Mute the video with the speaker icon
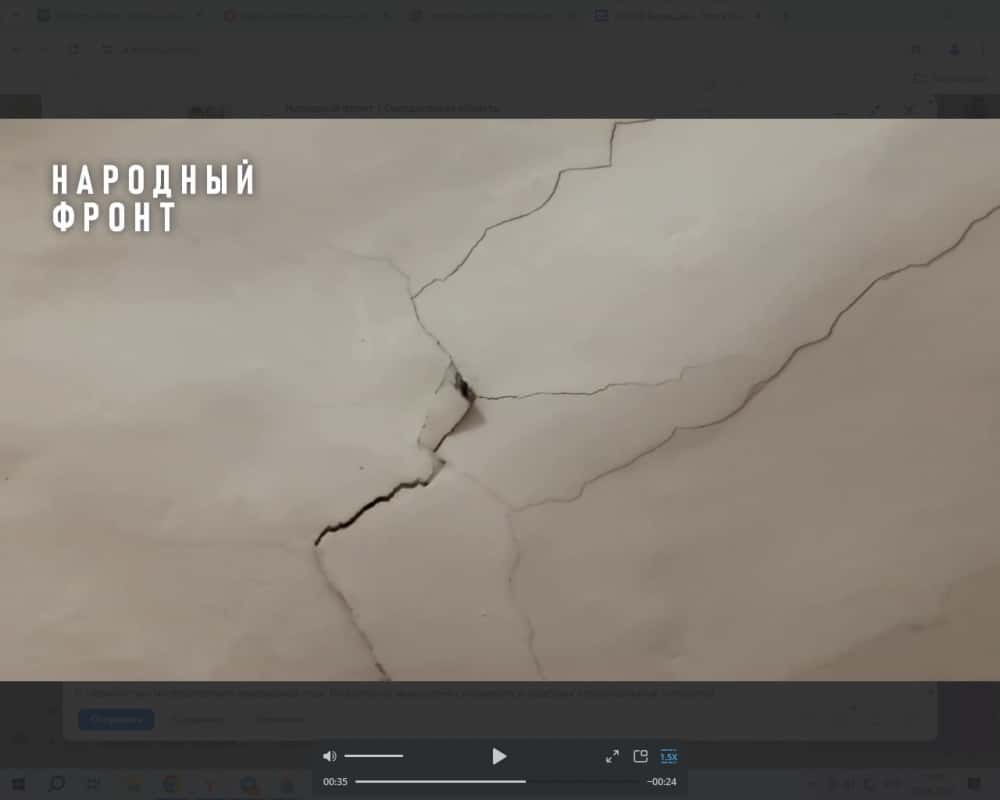The width and height of the screenshot is (1000, 800). click(330, 757)
